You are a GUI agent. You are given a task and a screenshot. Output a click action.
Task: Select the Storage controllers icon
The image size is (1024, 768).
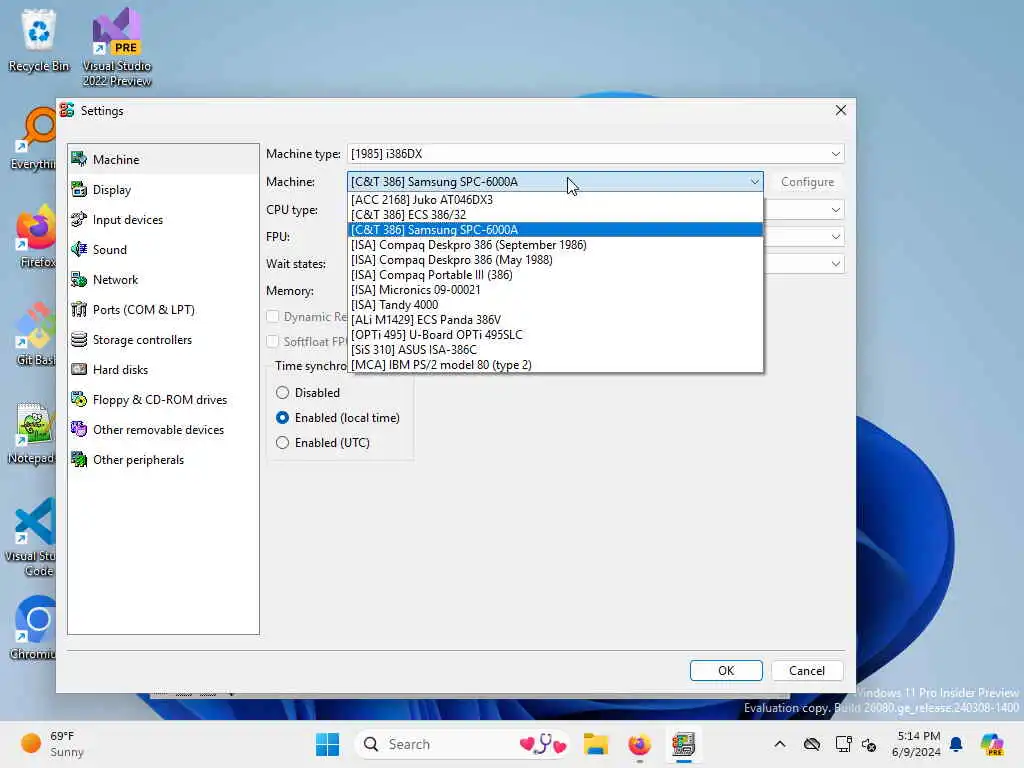(79, 339)
